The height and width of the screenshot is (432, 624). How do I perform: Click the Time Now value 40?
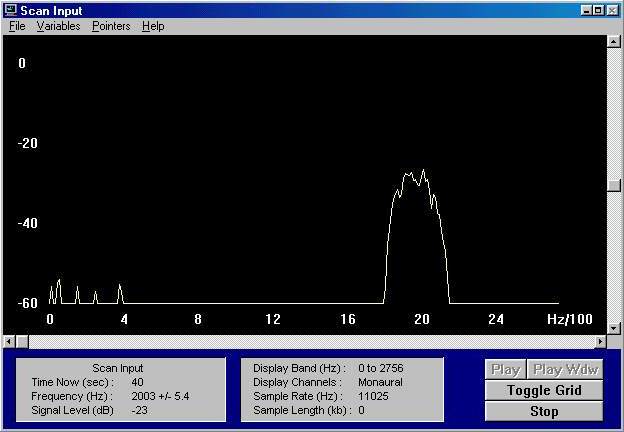pos(137,382)
